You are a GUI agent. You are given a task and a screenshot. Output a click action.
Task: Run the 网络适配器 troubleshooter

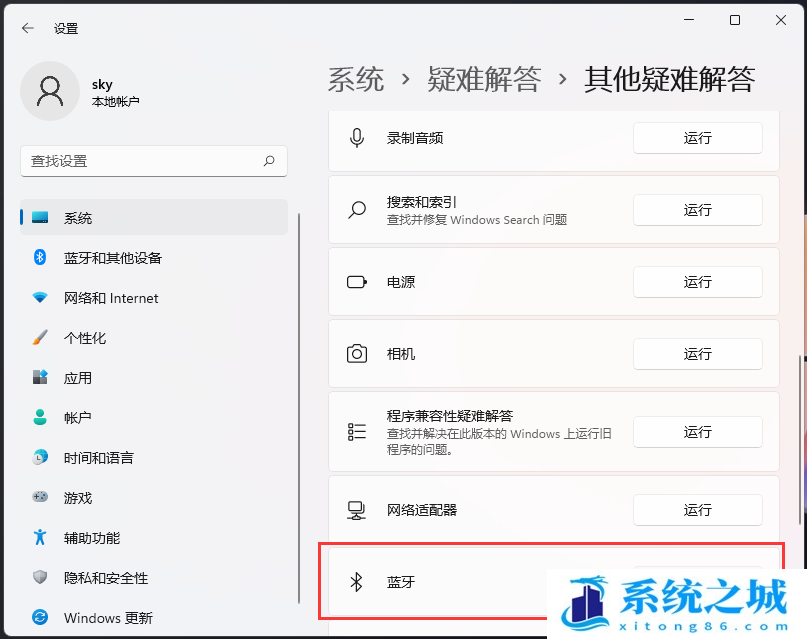[x=697, y=510]
